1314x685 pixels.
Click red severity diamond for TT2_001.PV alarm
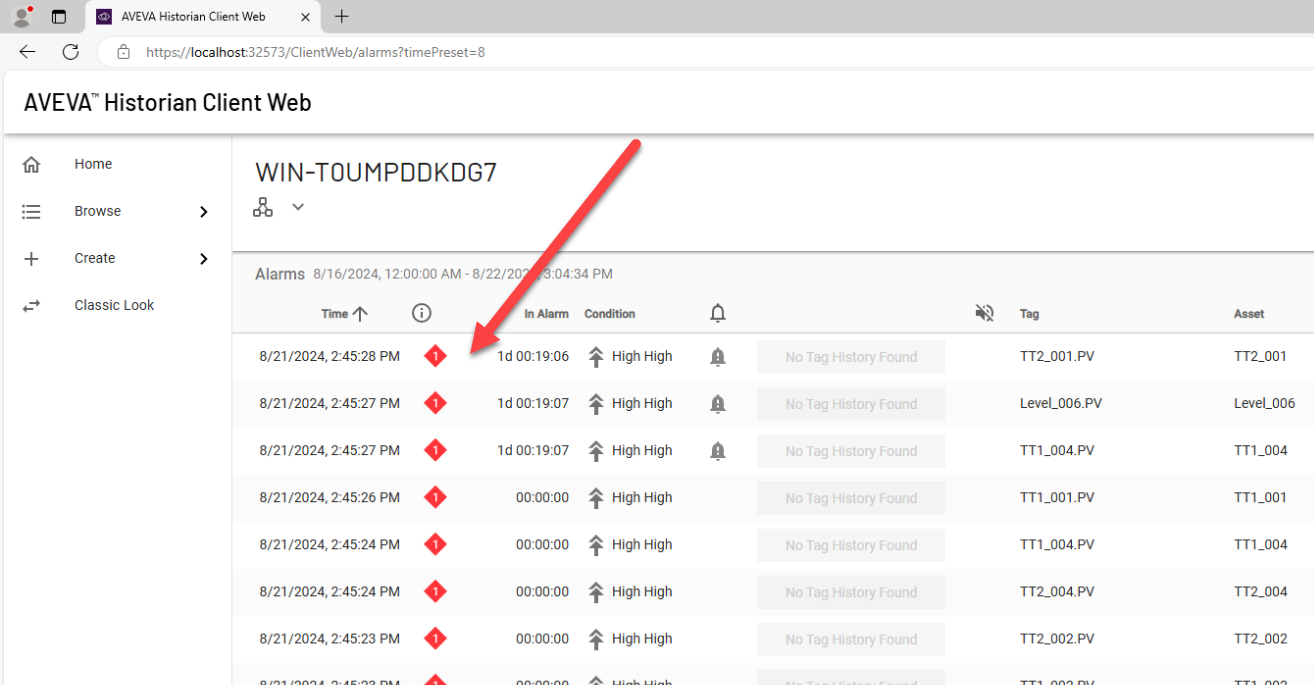pos(435,356)
